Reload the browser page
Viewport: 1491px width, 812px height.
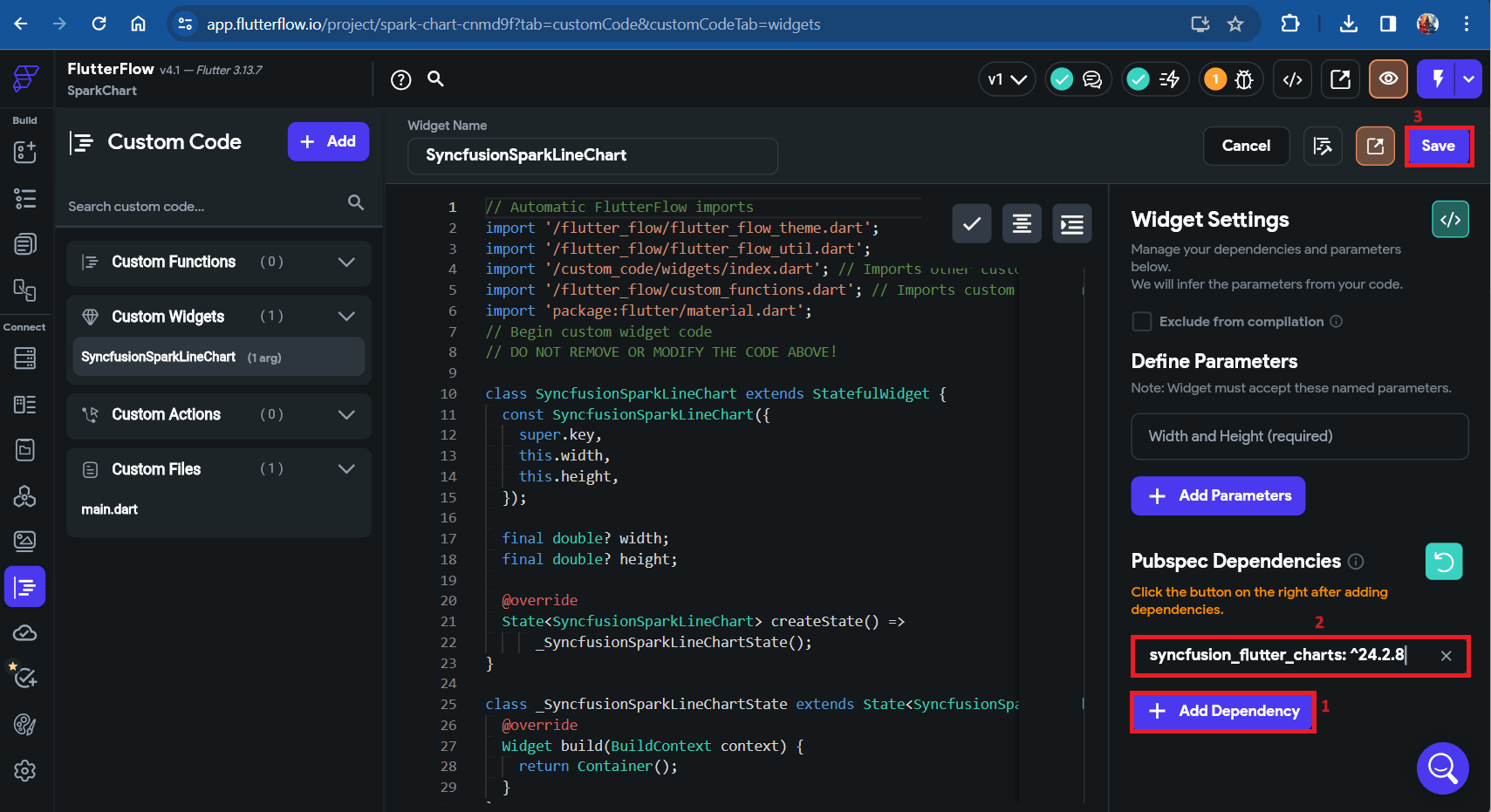pyautogui.click(x=99, y=24)
